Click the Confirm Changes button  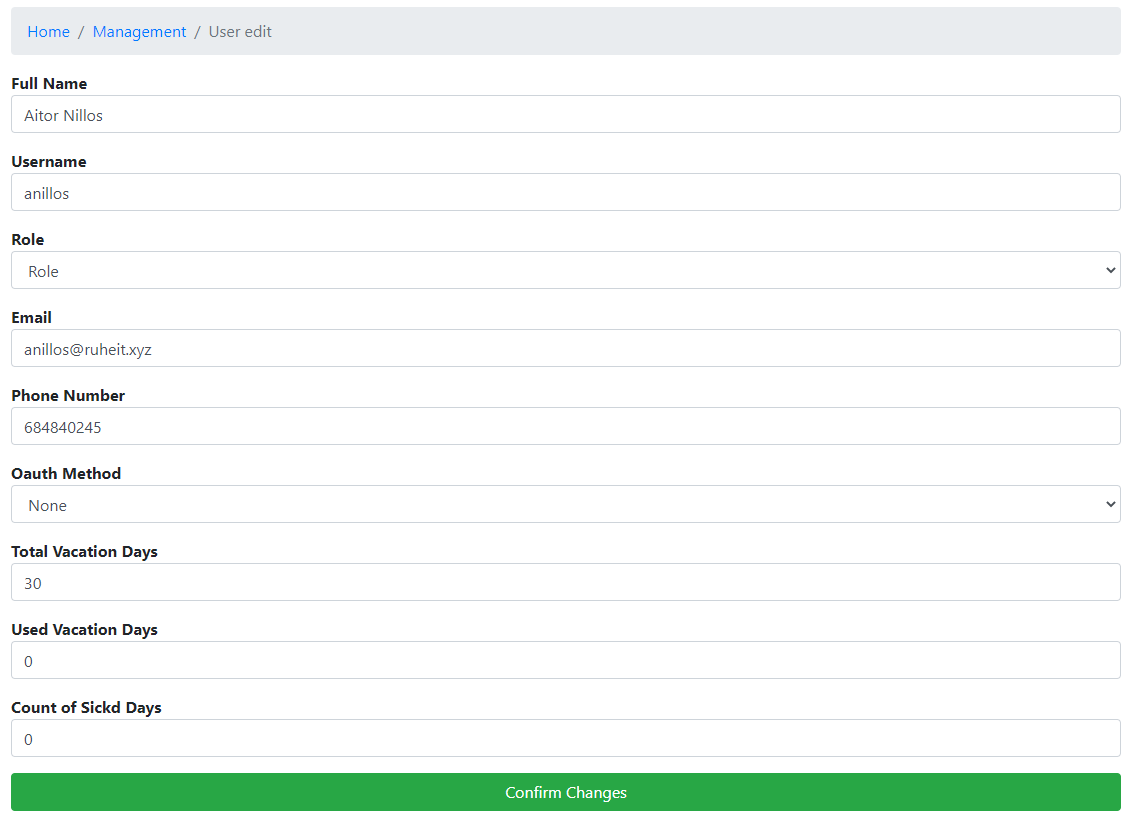pyautogui.click(x=566, y=792)
